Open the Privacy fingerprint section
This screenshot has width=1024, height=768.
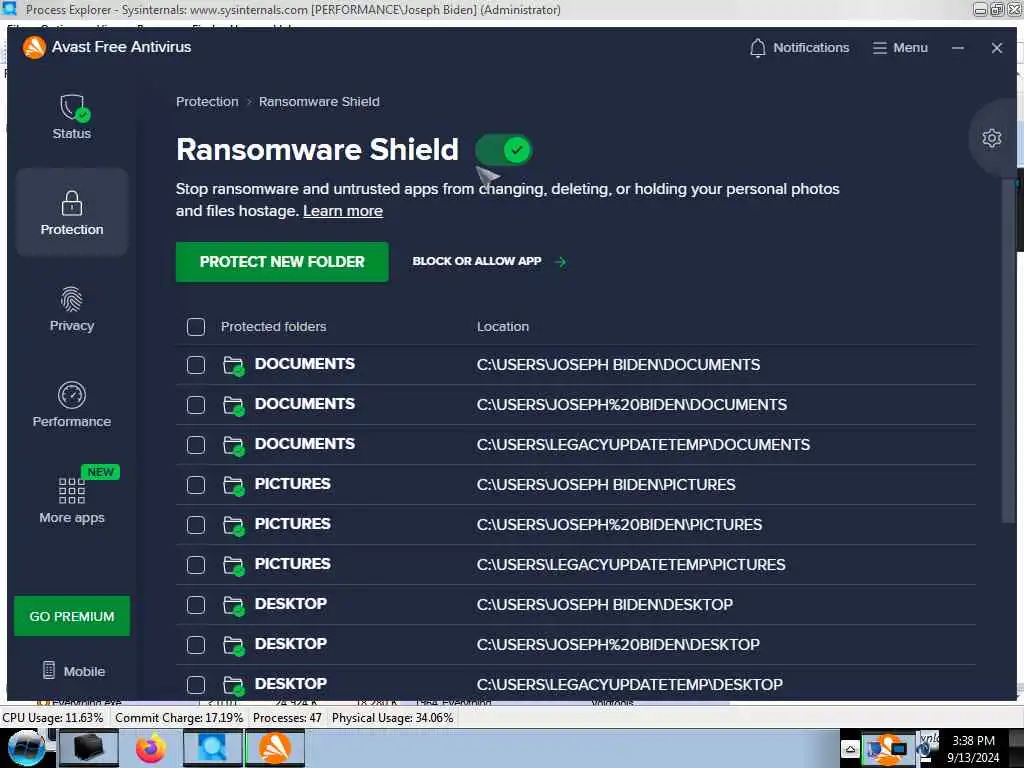pyautogui.click(x=72, y=309)
